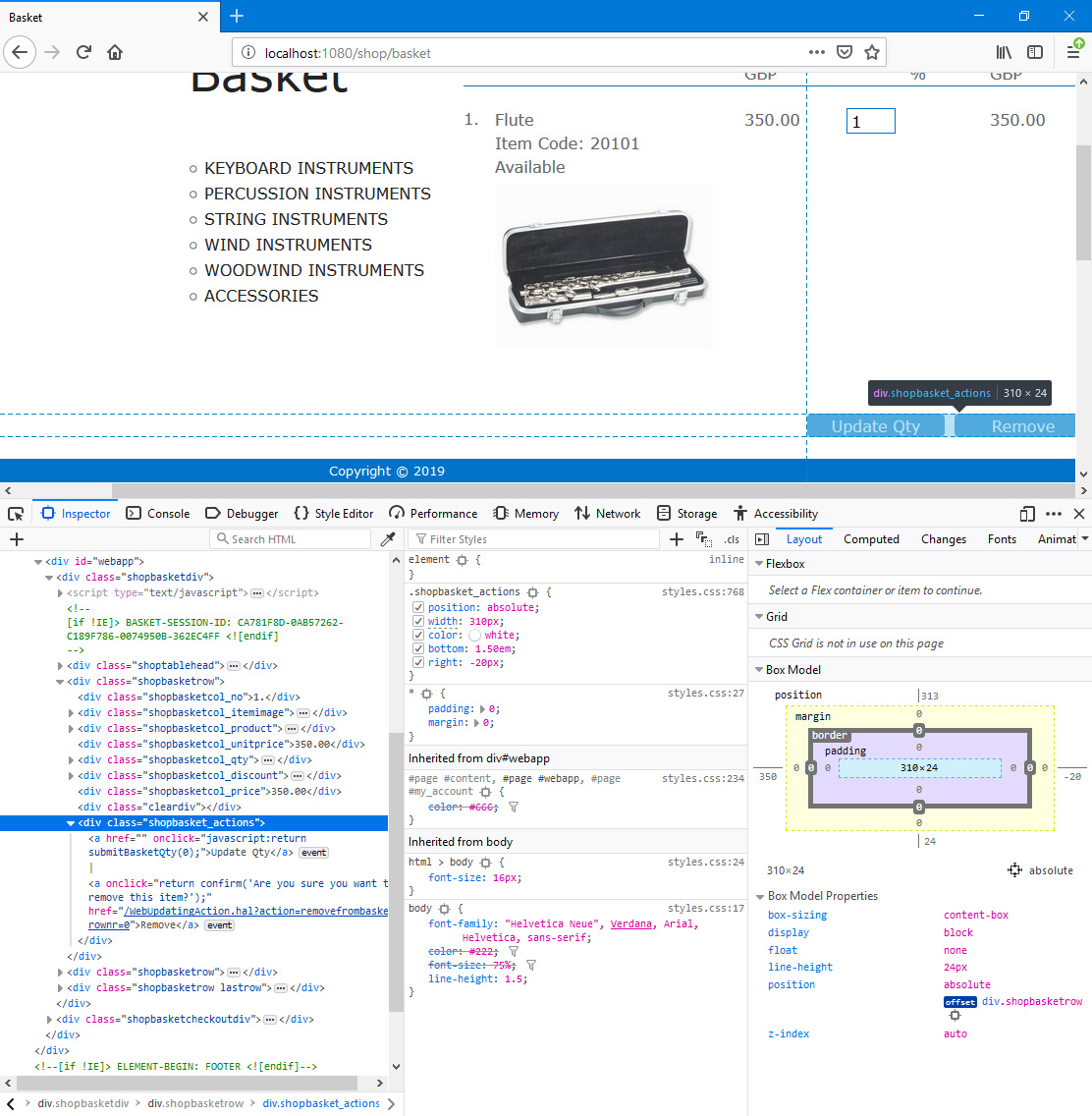Expand the shopbasketcol_itemimage node
This screenshot has width=1092, height=1116.
coord(71,712)
